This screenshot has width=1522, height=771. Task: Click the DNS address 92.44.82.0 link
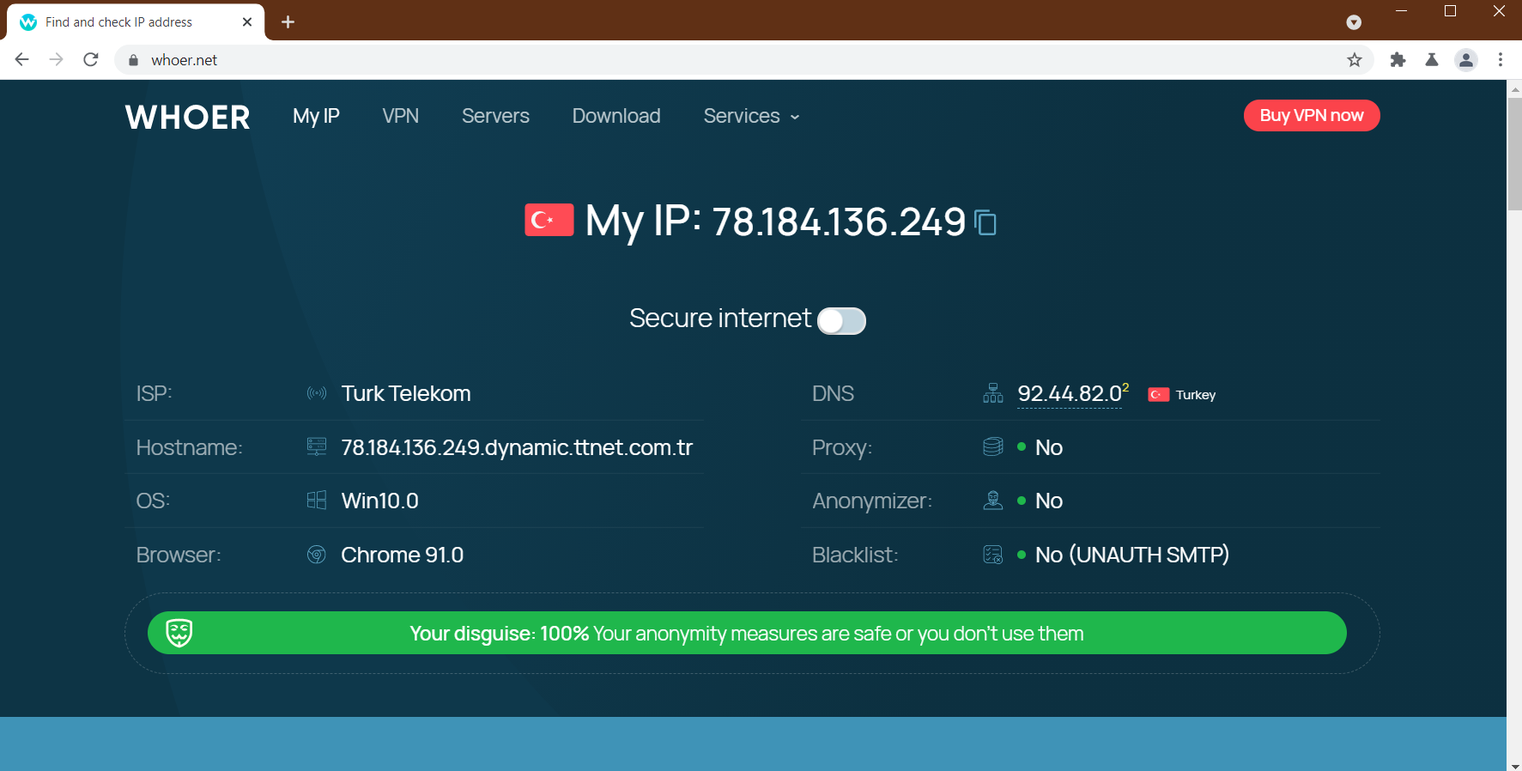pos(1069,394)
